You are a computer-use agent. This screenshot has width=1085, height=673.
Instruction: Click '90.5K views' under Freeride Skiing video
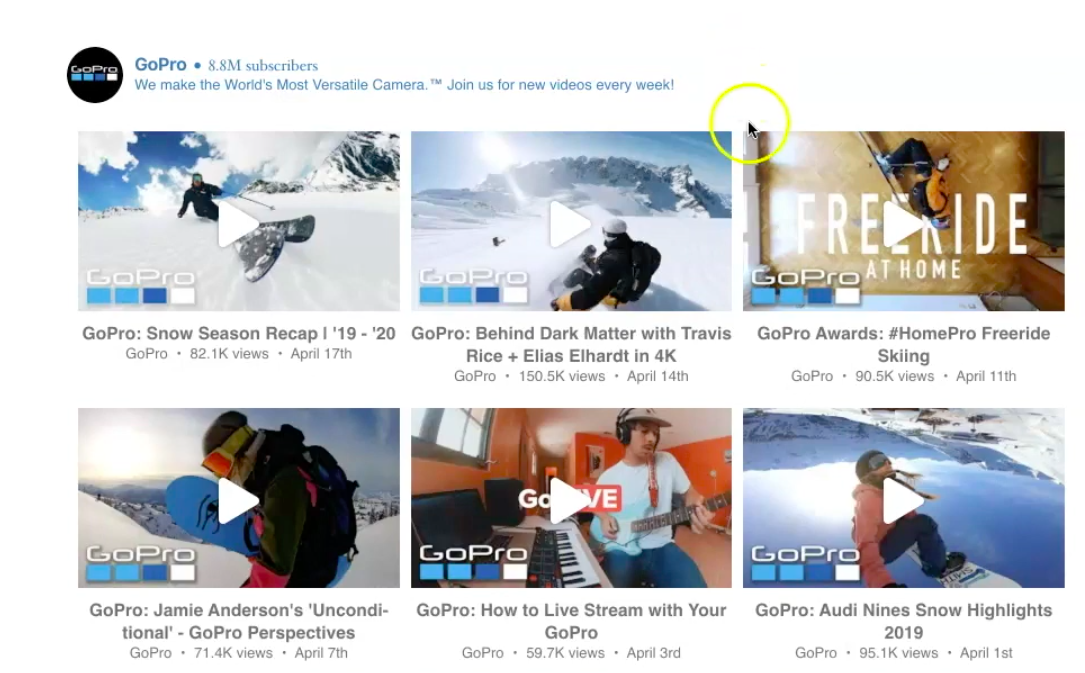click(x=895, y=376)
